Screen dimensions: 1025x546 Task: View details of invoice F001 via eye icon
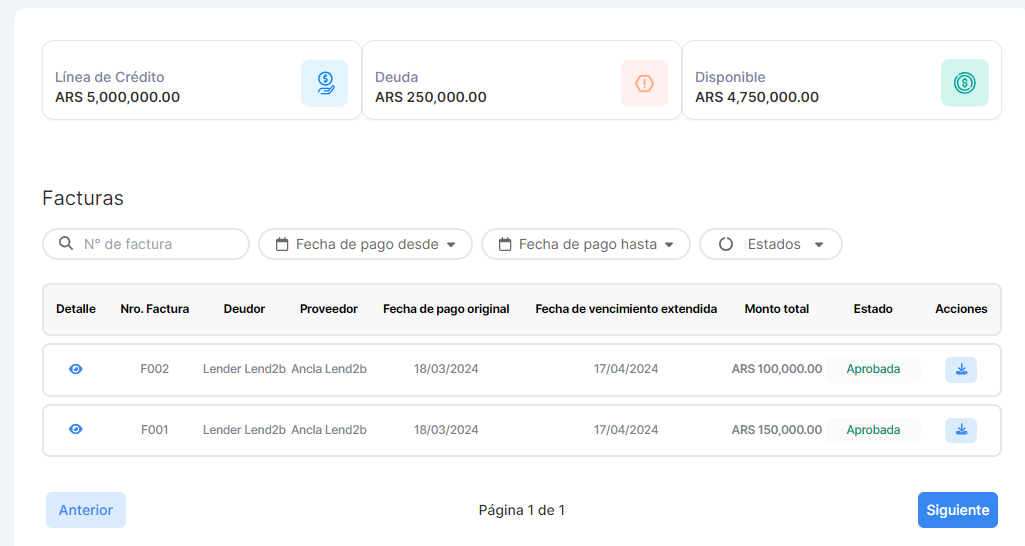tap(76, 430)
